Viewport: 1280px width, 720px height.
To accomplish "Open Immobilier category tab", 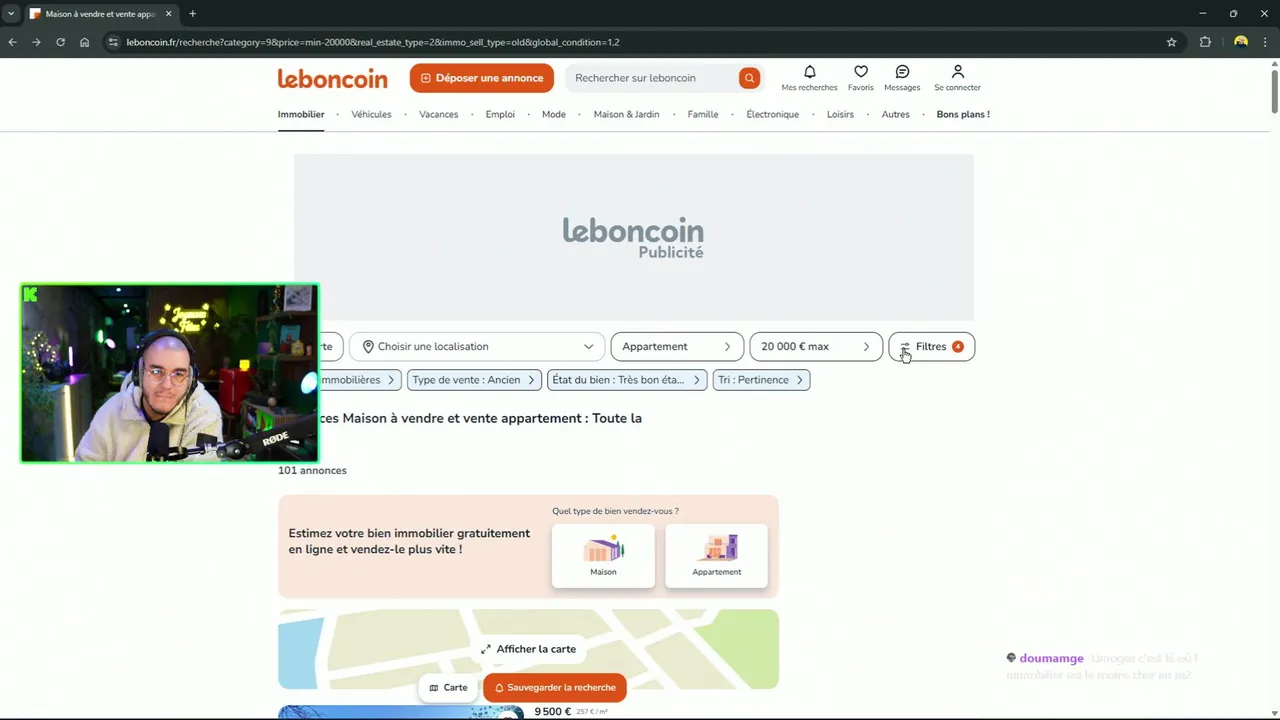I will click(301, 114).
